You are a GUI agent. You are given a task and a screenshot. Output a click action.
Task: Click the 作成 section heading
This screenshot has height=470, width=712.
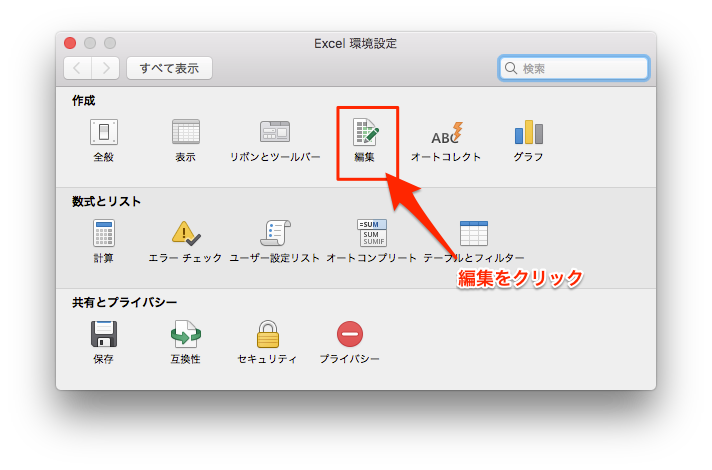(x=84, y=101)
